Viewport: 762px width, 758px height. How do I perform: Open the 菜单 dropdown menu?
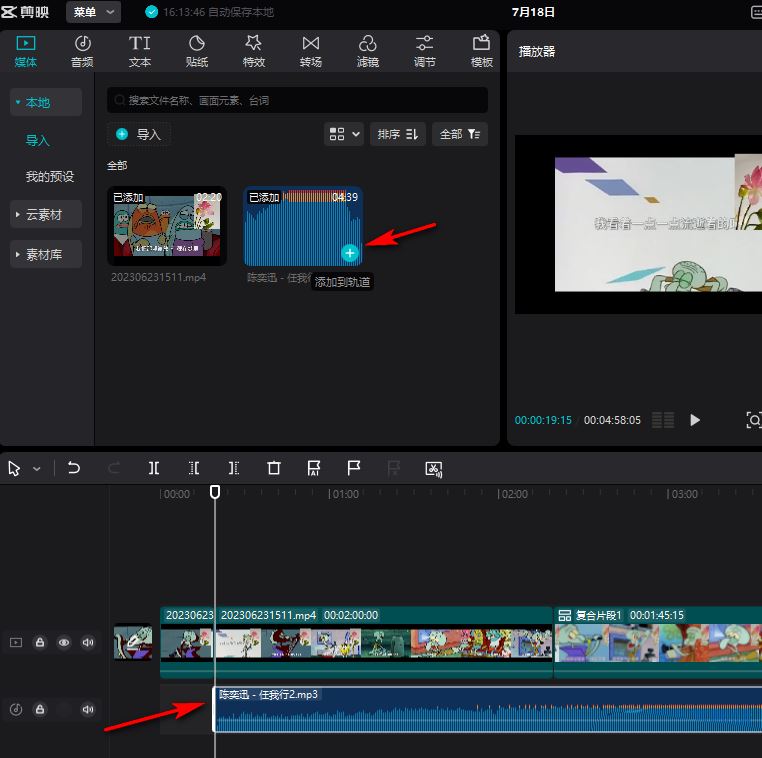tap(93, 12)
